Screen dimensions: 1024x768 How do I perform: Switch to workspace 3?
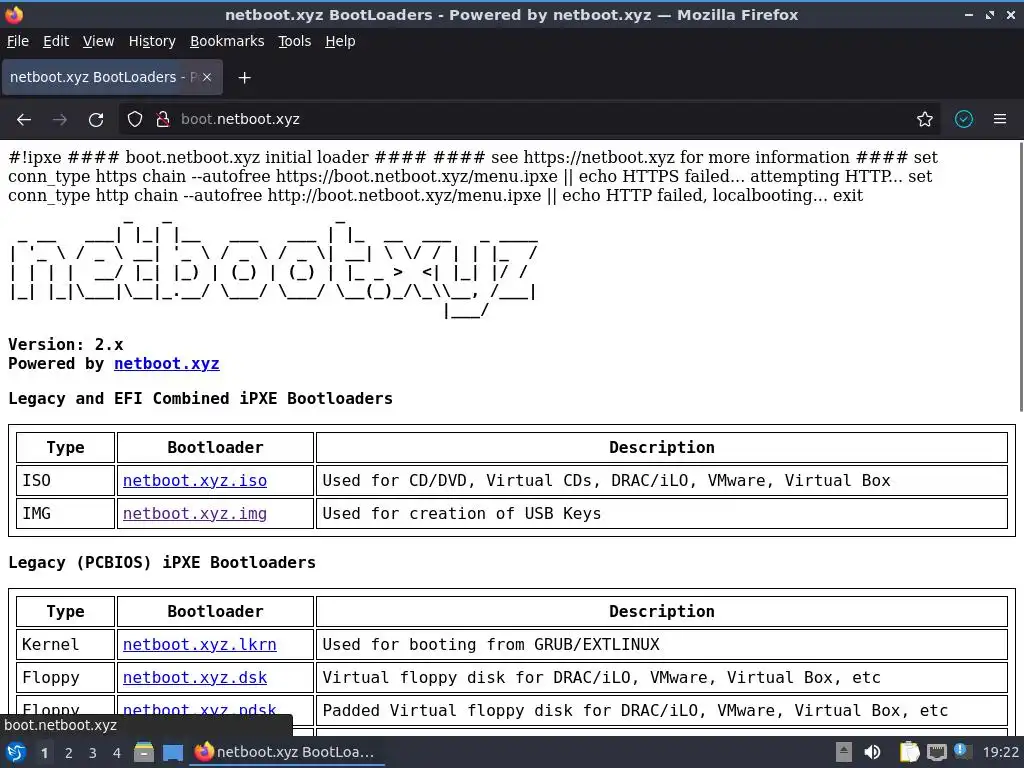click(93, 753)
